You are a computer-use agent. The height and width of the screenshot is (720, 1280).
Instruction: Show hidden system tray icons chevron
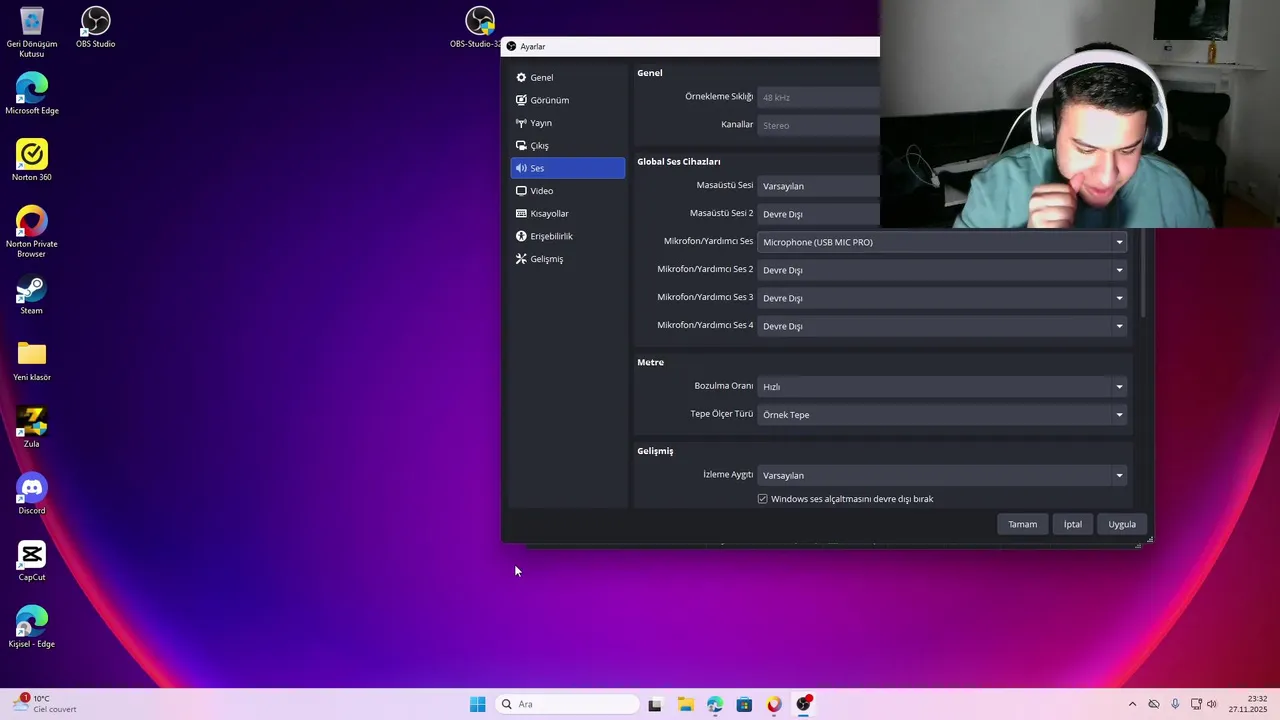pos(1132,704)
